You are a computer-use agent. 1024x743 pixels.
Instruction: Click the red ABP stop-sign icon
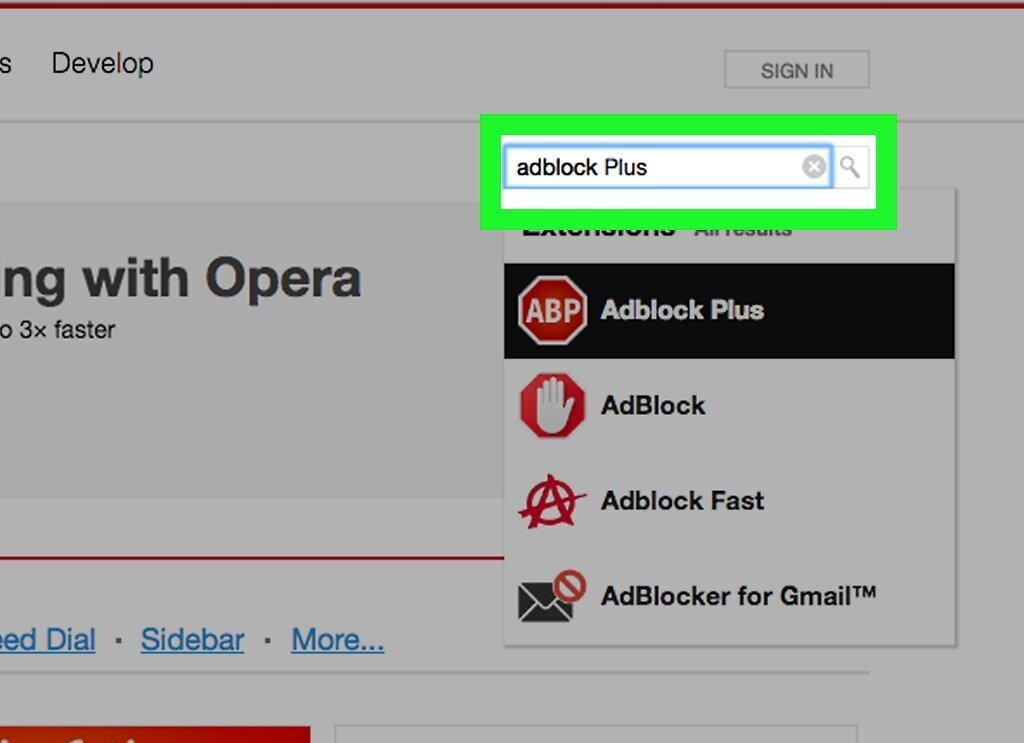coord(552,310)
